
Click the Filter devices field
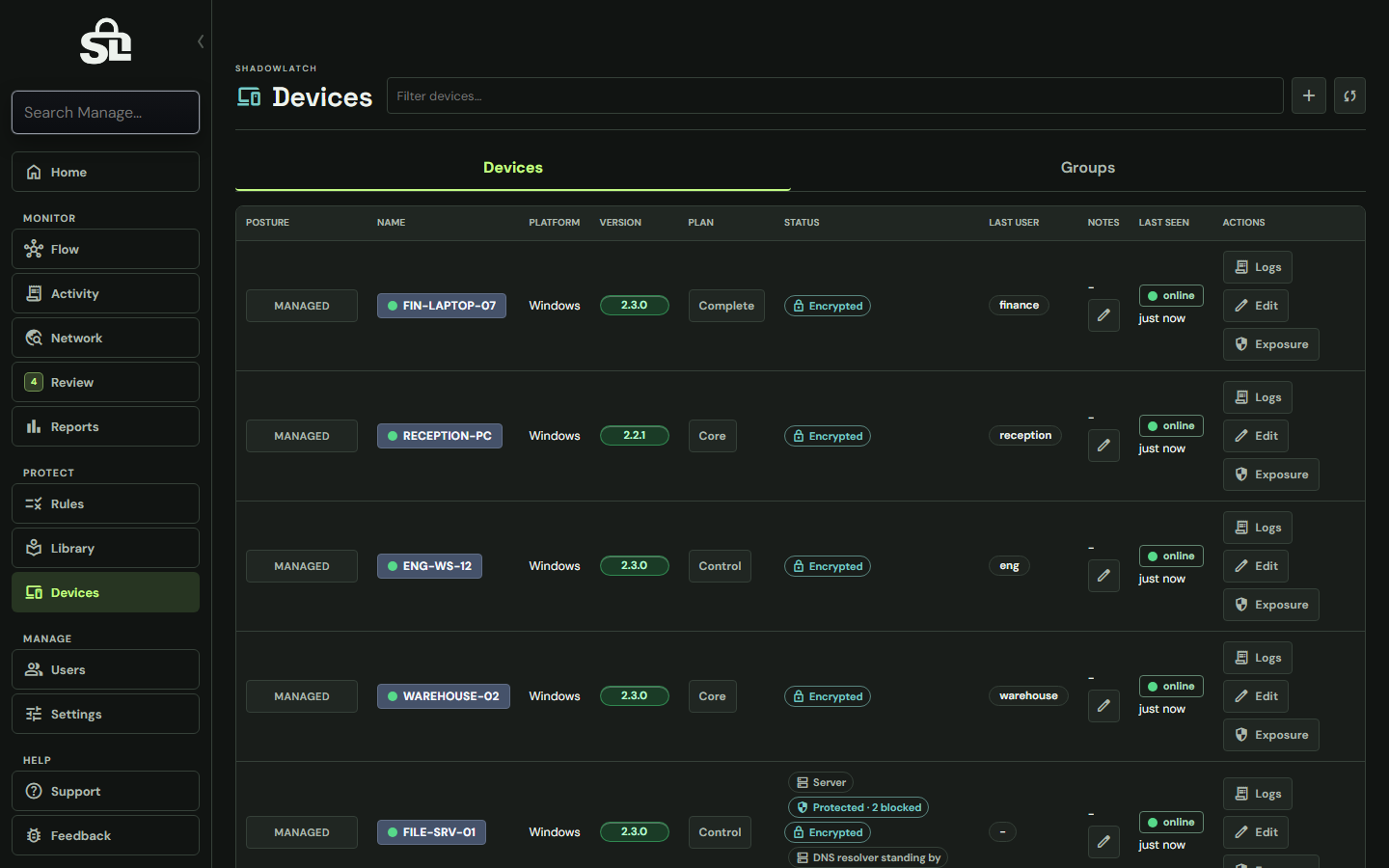click(834, 95)
